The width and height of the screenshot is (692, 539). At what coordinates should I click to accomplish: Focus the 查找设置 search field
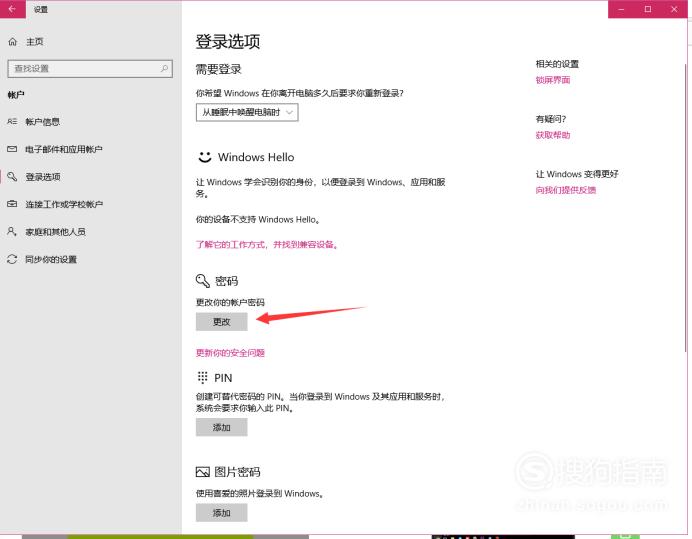tap(90, 69)
